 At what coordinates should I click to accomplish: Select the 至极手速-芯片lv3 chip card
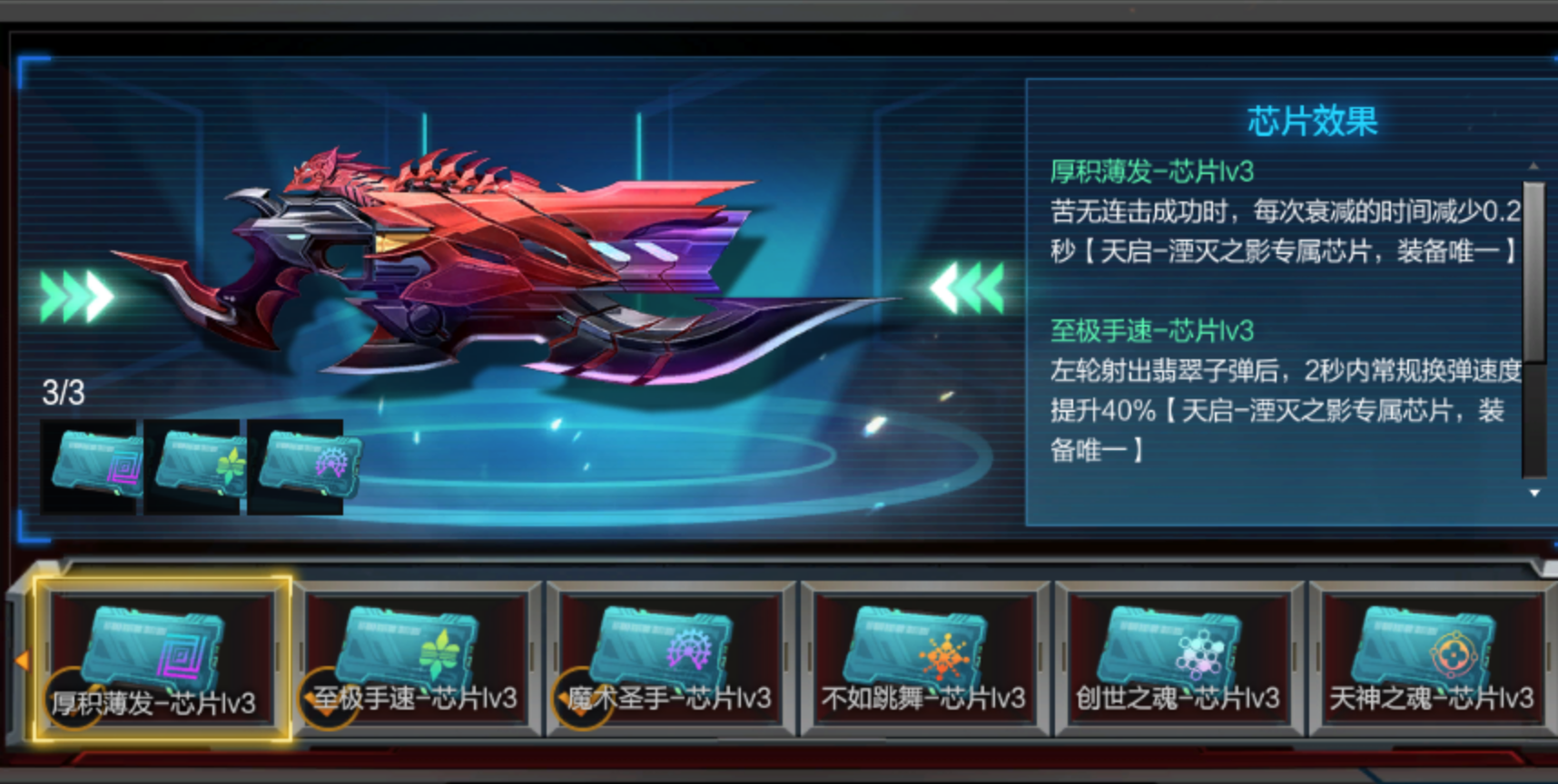coord(417,659)
